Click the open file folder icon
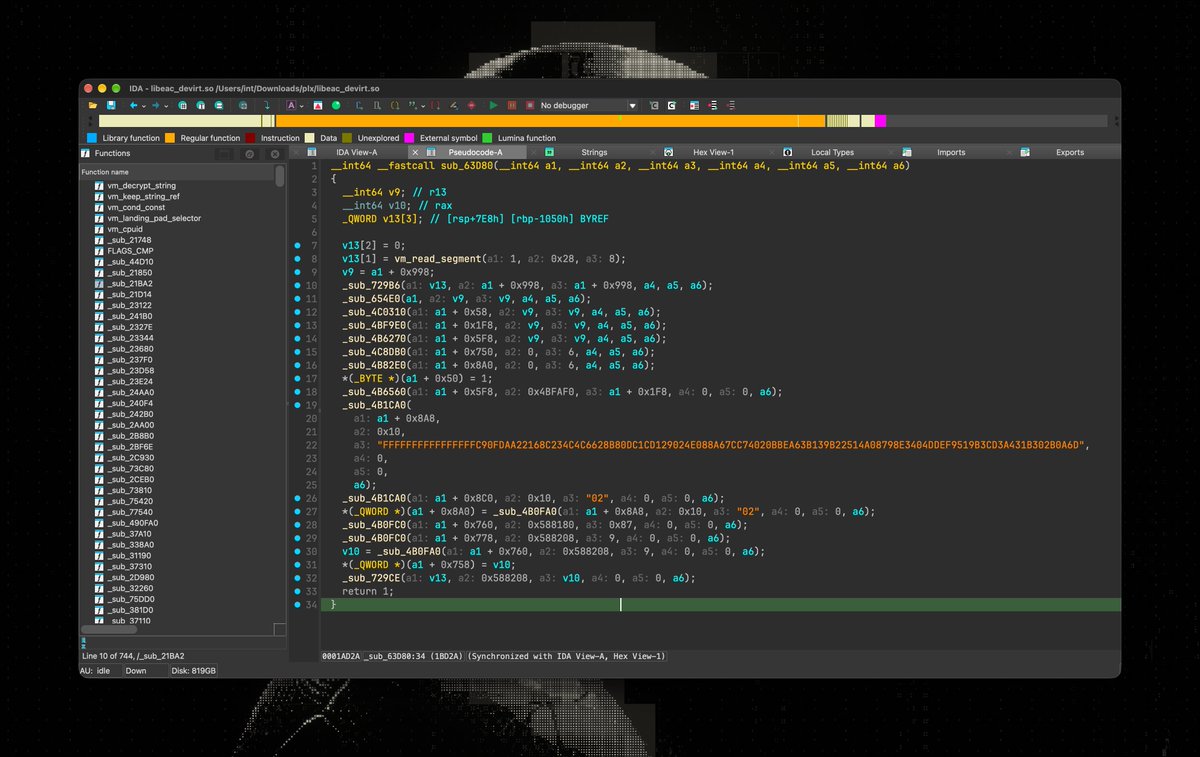This screenshot has width=1200, height=757. click(x=93, y=105)
